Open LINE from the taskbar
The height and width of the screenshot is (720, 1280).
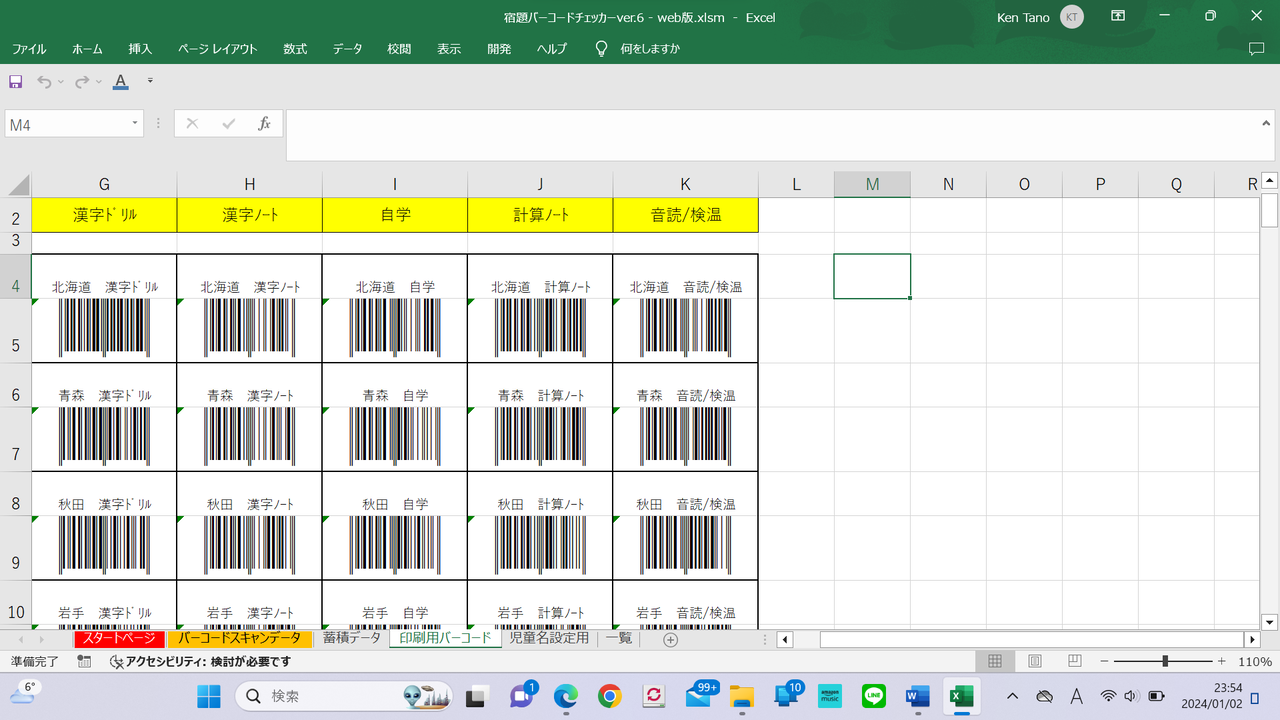(874, 696)
